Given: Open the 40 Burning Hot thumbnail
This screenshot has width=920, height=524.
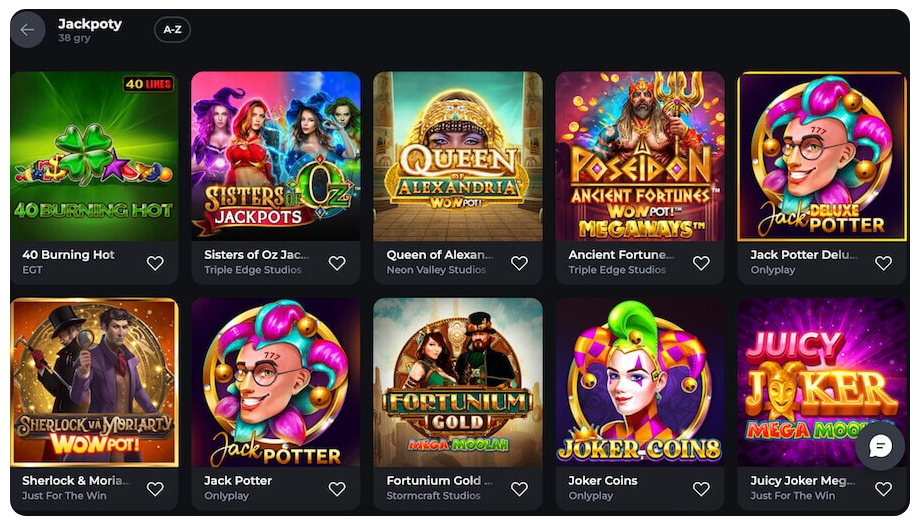Looking at the screenshot, I should [x=94, y=155].
